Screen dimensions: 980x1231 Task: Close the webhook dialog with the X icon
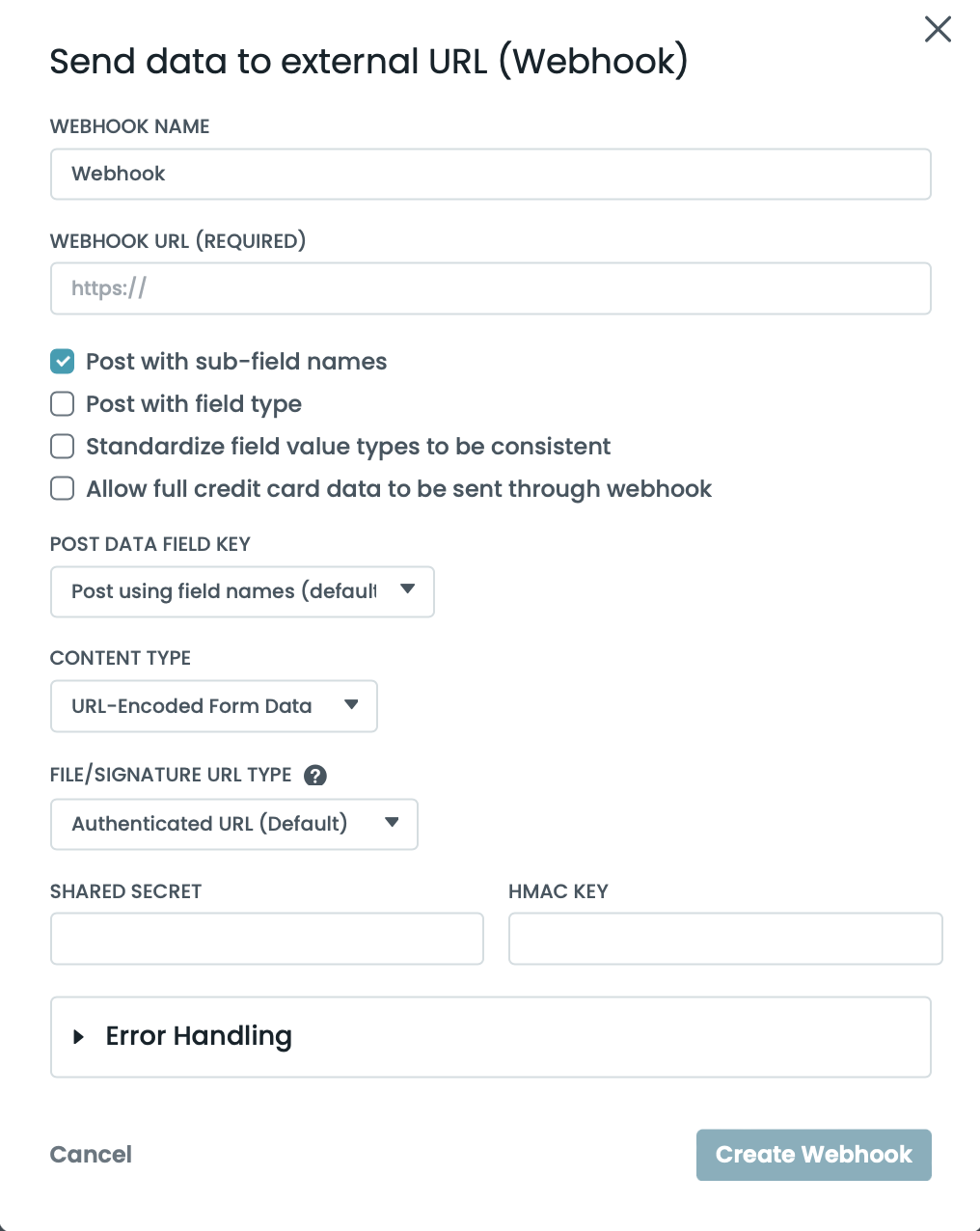coord(938,29)
